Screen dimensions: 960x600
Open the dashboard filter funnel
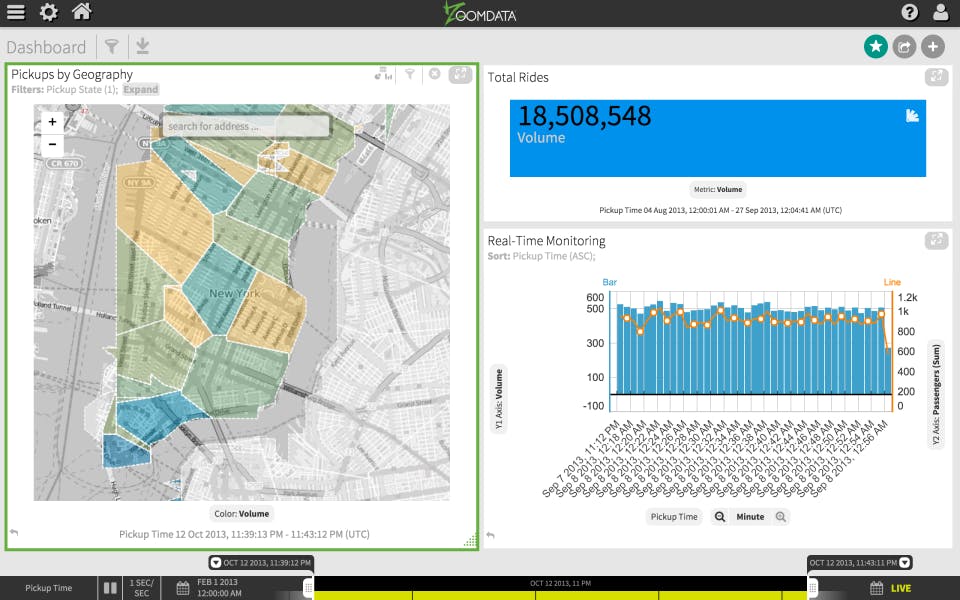pos(112,46)
